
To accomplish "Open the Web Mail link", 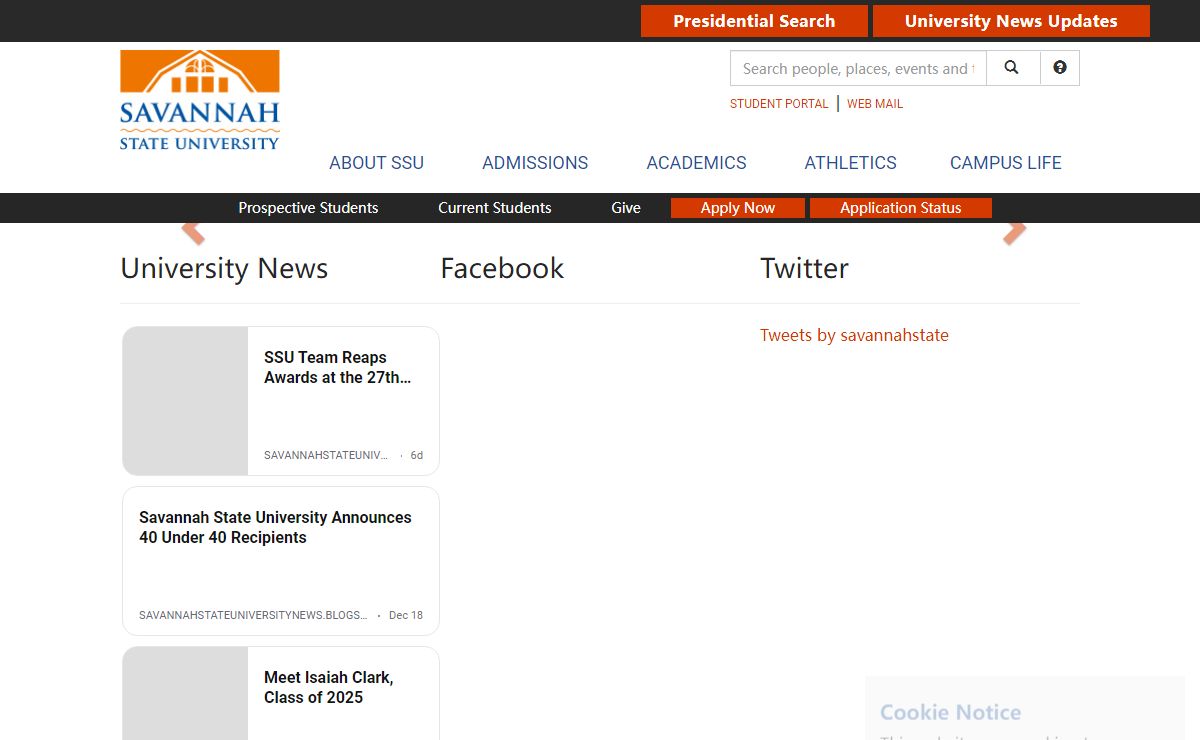I will pos(875,104).
